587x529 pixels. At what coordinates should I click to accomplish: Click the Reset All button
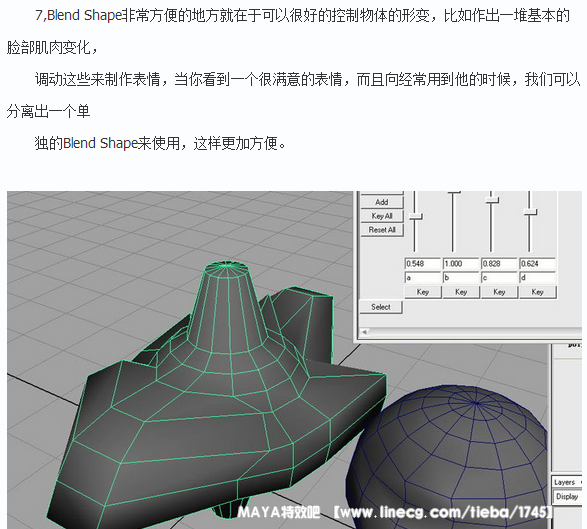tap(381, 230)
